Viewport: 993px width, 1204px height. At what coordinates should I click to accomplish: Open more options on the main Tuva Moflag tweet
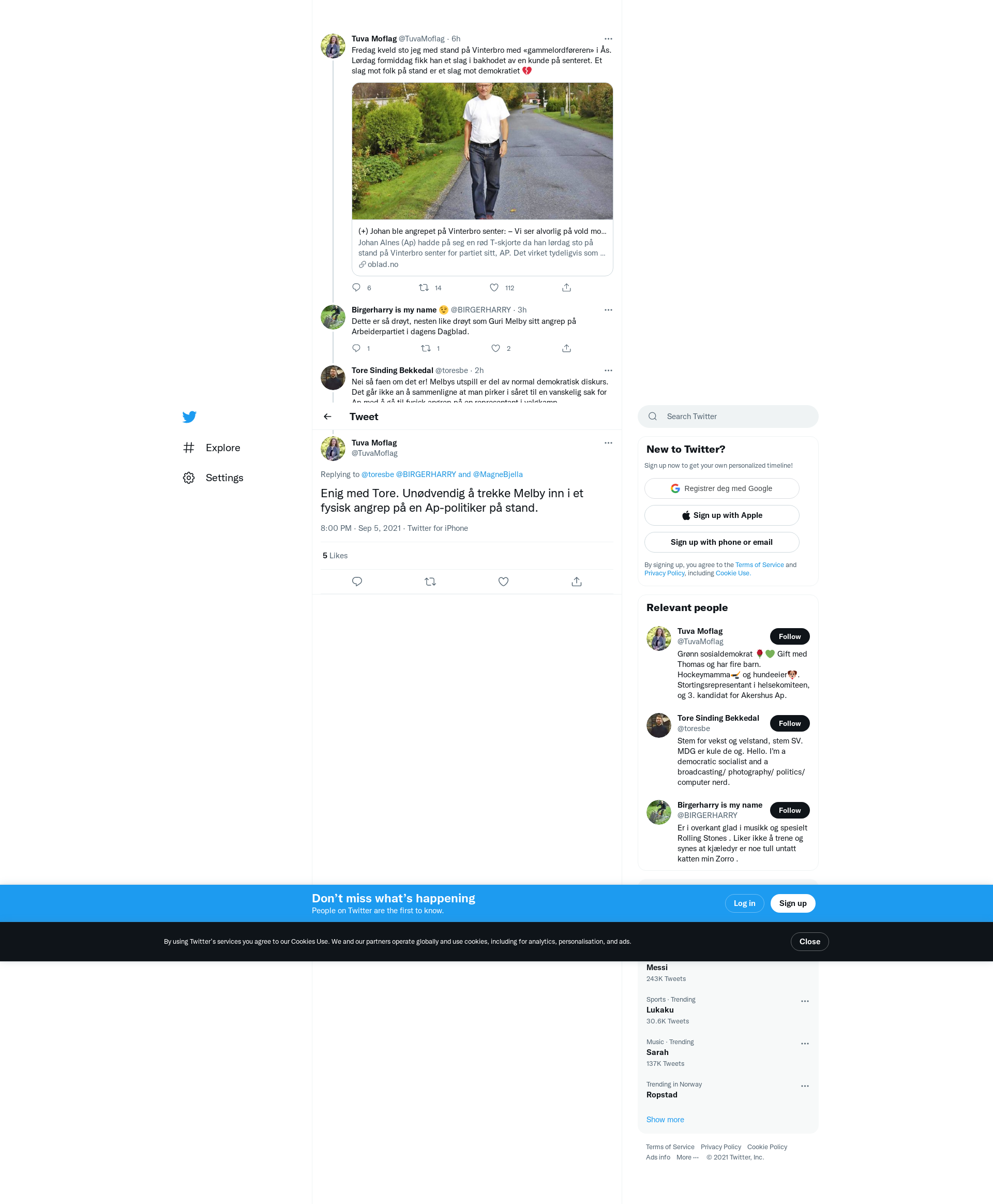(608, 443)
